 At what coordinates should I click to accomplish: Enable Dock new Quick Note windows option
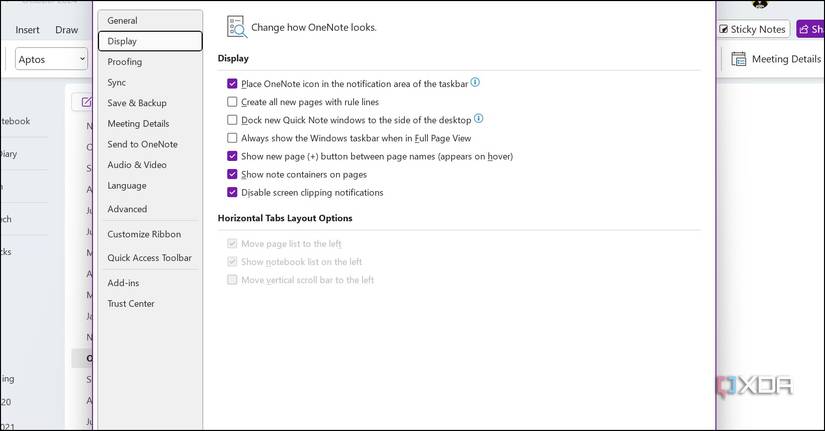pos(232,120)
